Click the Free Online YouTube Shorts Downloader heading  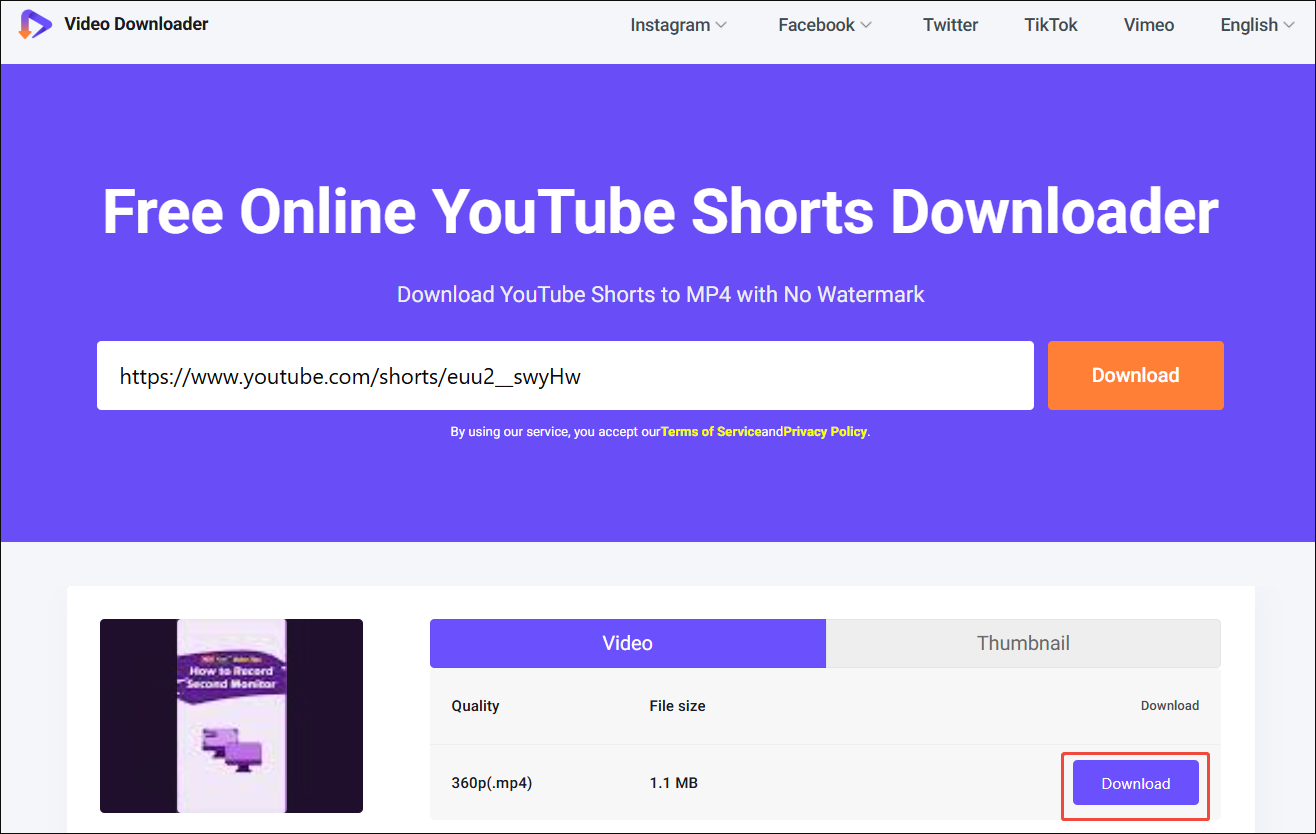(660, 212)
